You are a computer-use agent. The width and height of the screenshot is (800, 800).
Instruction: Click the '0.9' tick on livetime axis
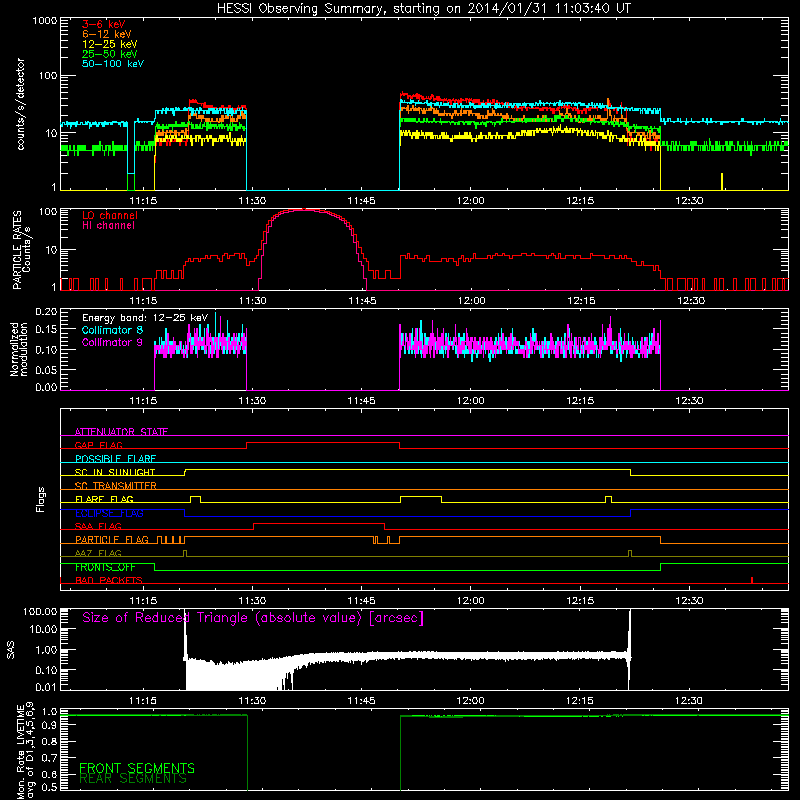tap(49, 725)
